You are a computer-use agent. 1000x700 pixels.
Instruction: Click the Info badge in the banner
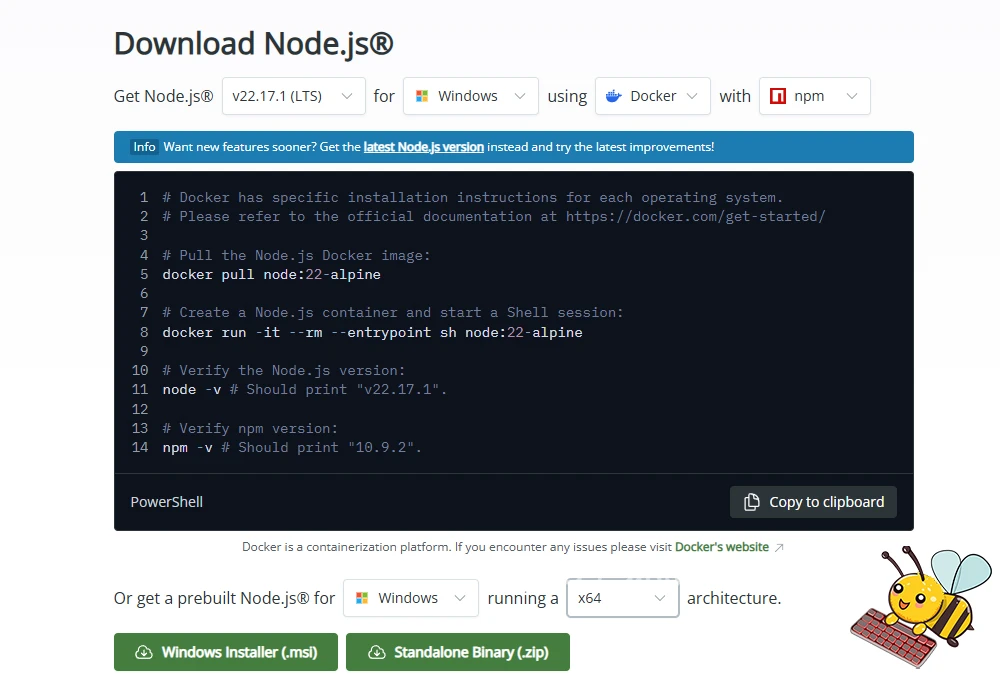click(x=144, y=147)
